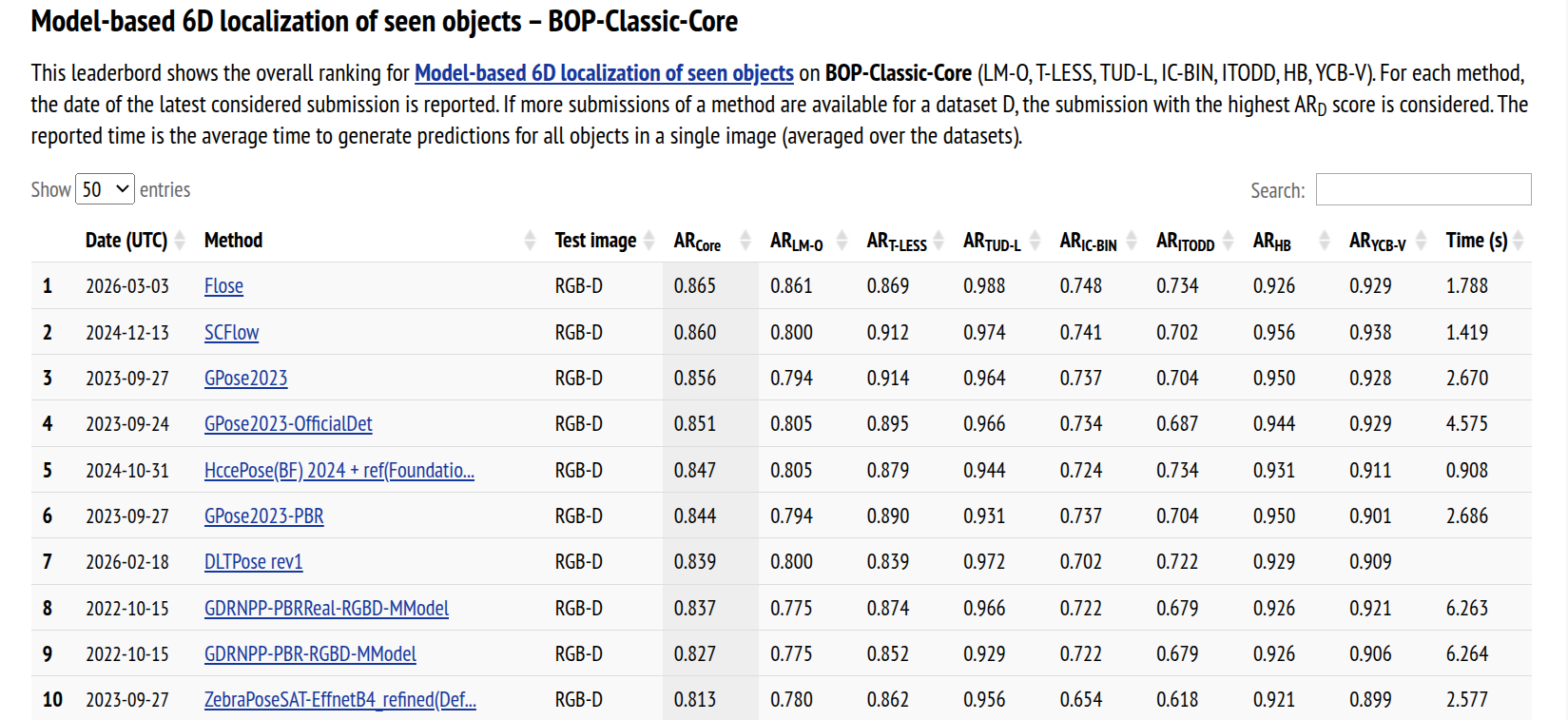The height and width of the screenshot is (720, 1568).
Task: Click inside the Search field
Action: [1423, 188]
